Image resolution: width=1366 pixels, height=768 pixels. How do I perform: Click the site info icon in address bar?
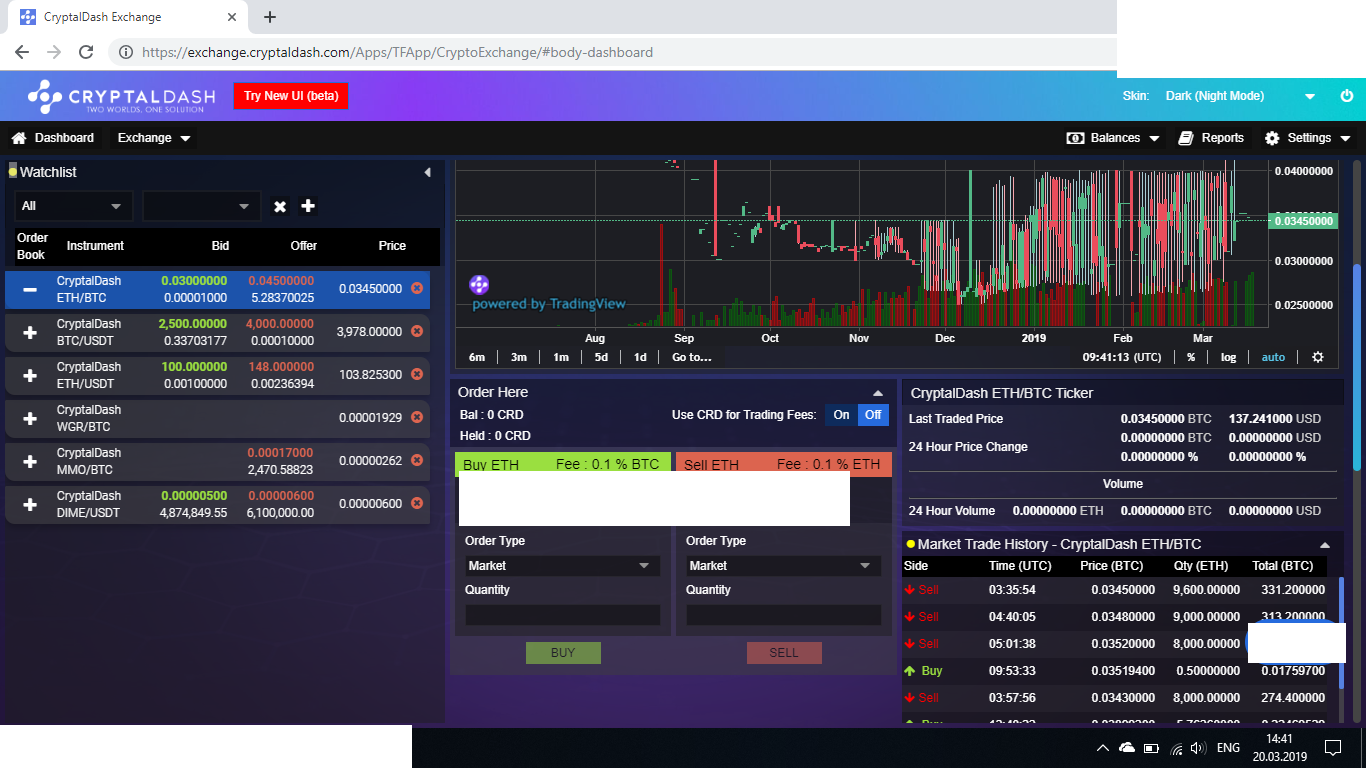126,52
